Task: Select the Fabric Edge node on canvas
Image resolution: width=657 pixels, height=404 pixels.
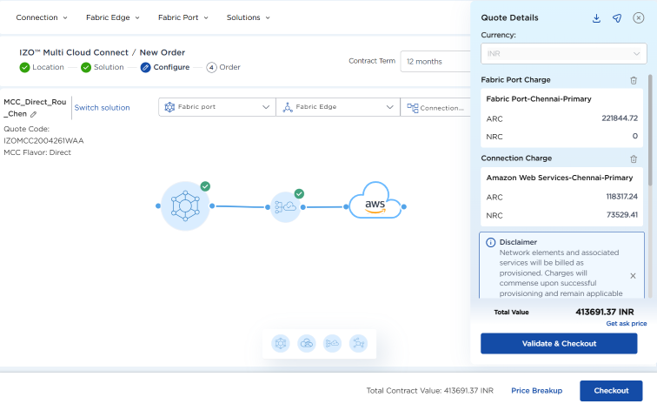Action: click(x=286, y=207)
